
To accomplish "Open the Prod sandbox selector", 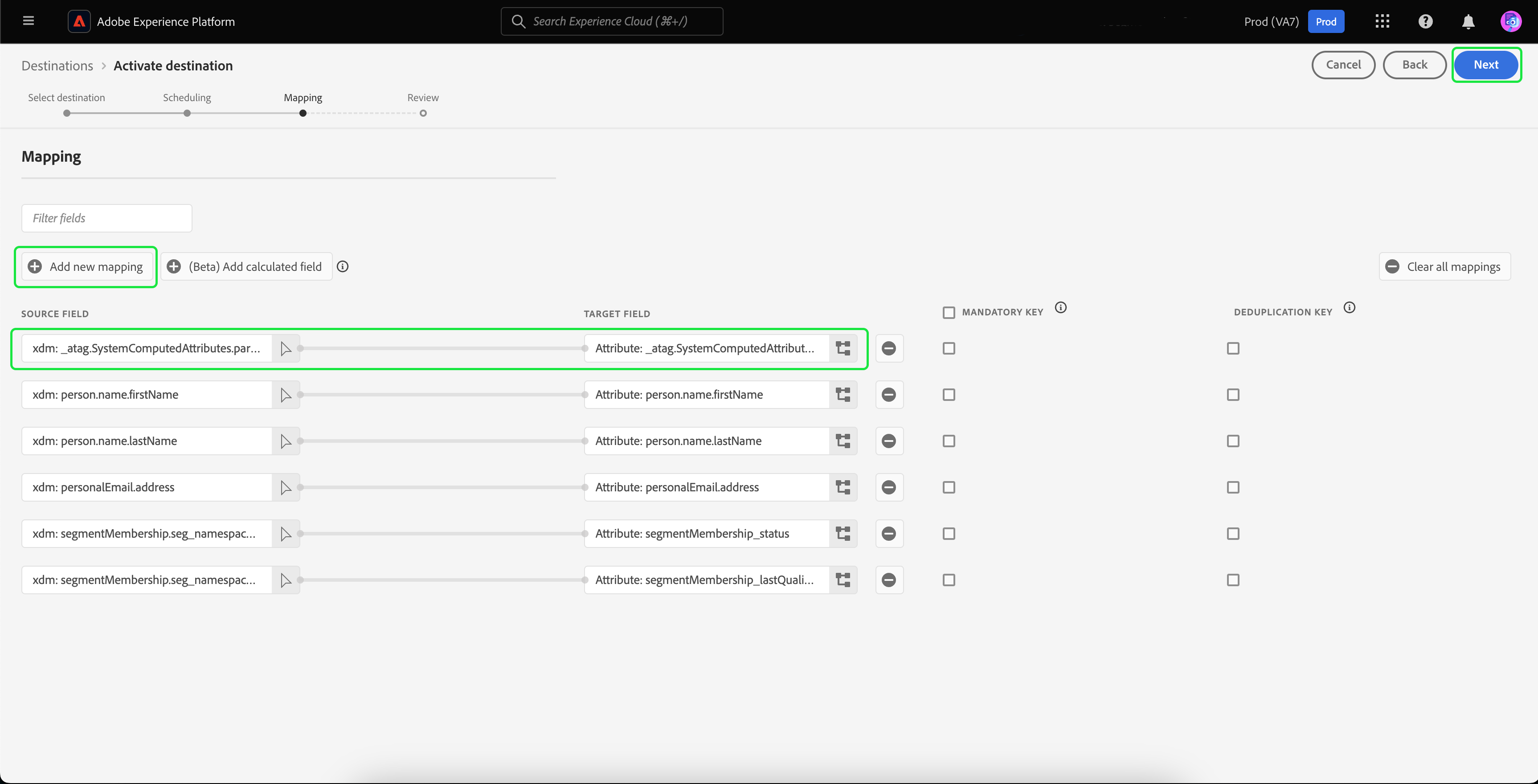I will pyautogui.click(x=1325, y=21).
